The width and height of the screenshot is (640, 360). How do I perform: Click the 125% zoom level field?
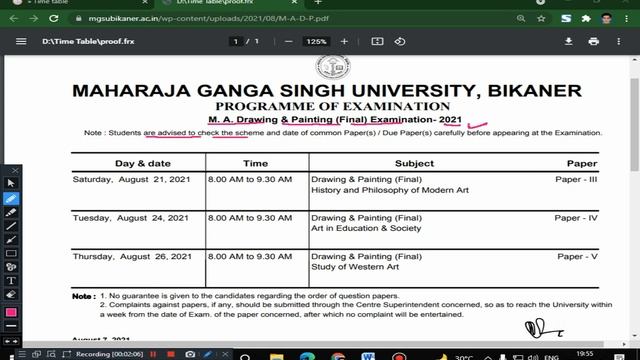(x=316, y=42)
